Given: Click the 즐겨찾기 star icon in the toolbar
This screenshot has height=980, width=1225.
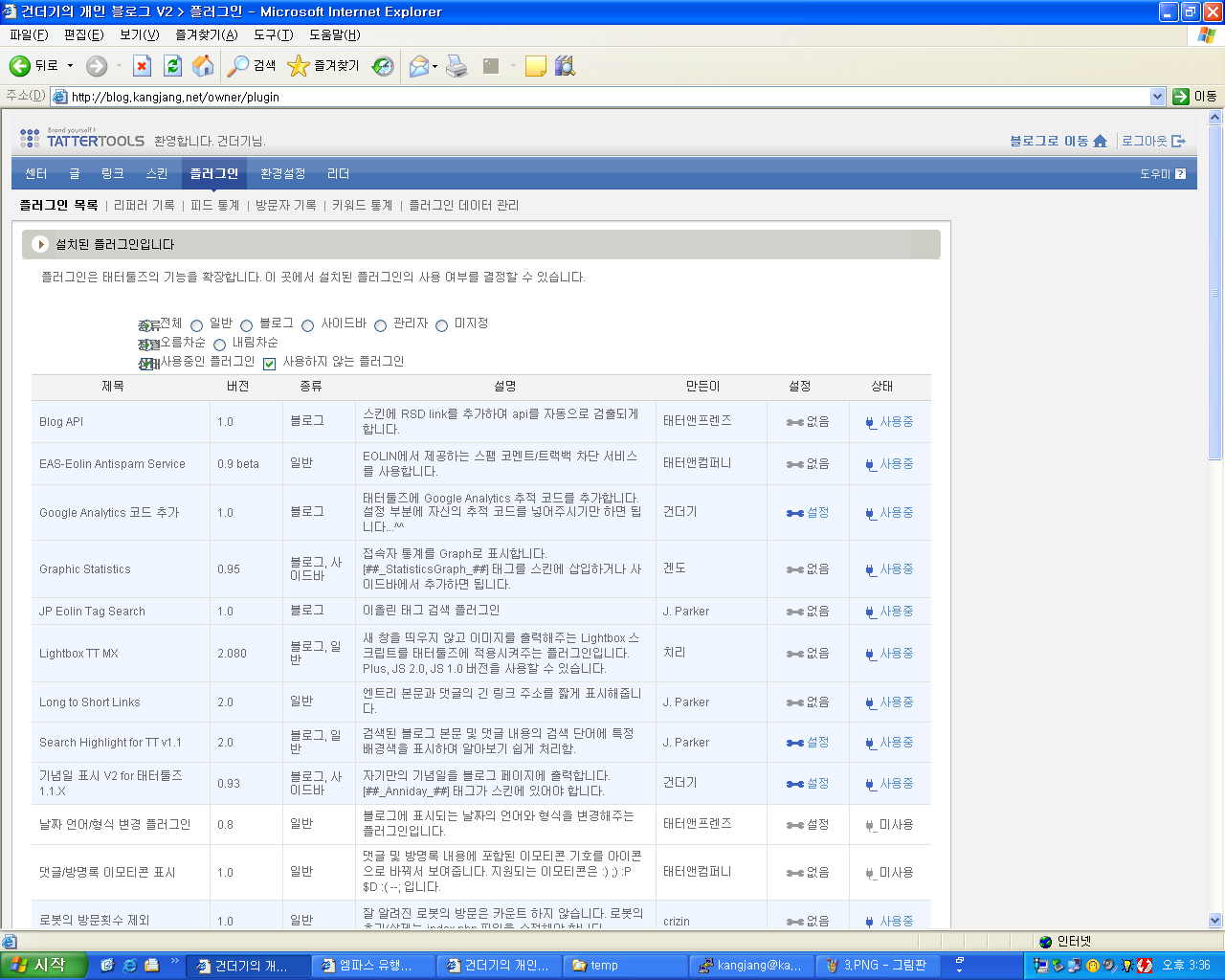Looking at the screenshot, I should click(301, 66).
